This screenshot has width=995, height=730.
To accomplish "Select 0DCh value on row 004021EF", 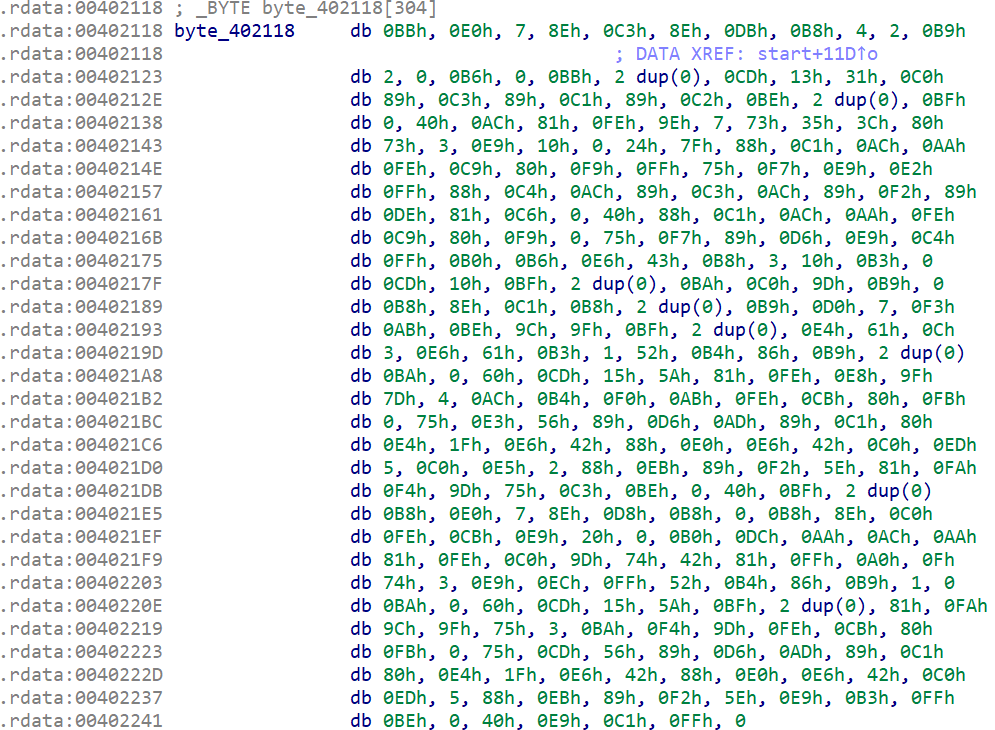I will (757, 537).
